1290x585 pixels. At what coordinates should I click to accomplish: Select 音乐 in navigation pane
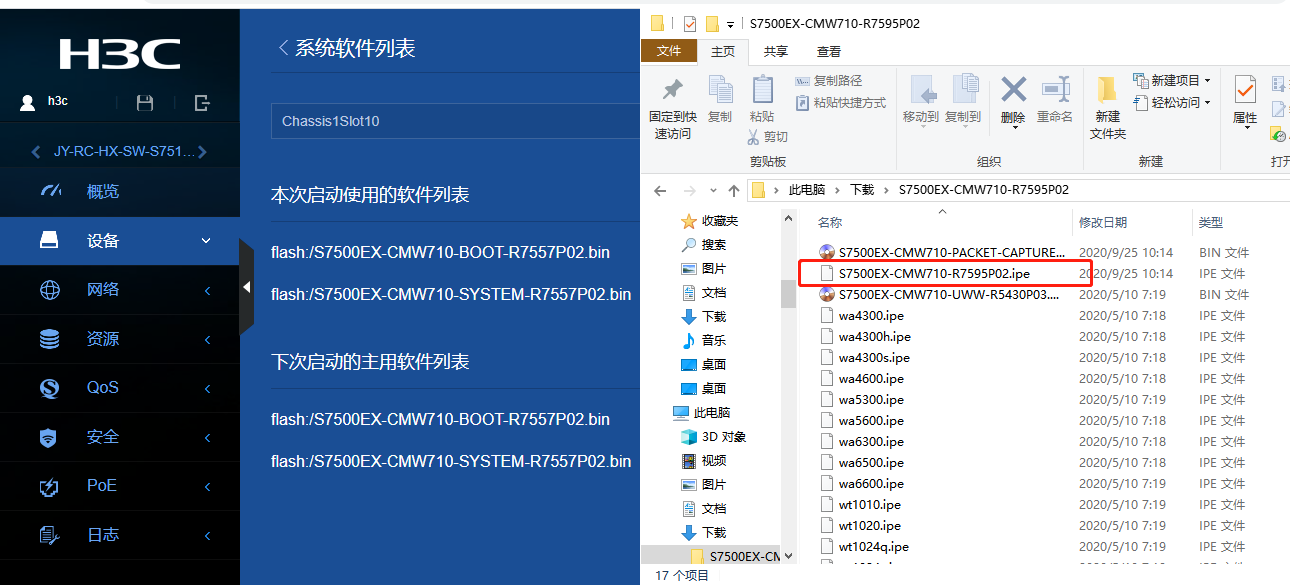[x=704, y=341]
